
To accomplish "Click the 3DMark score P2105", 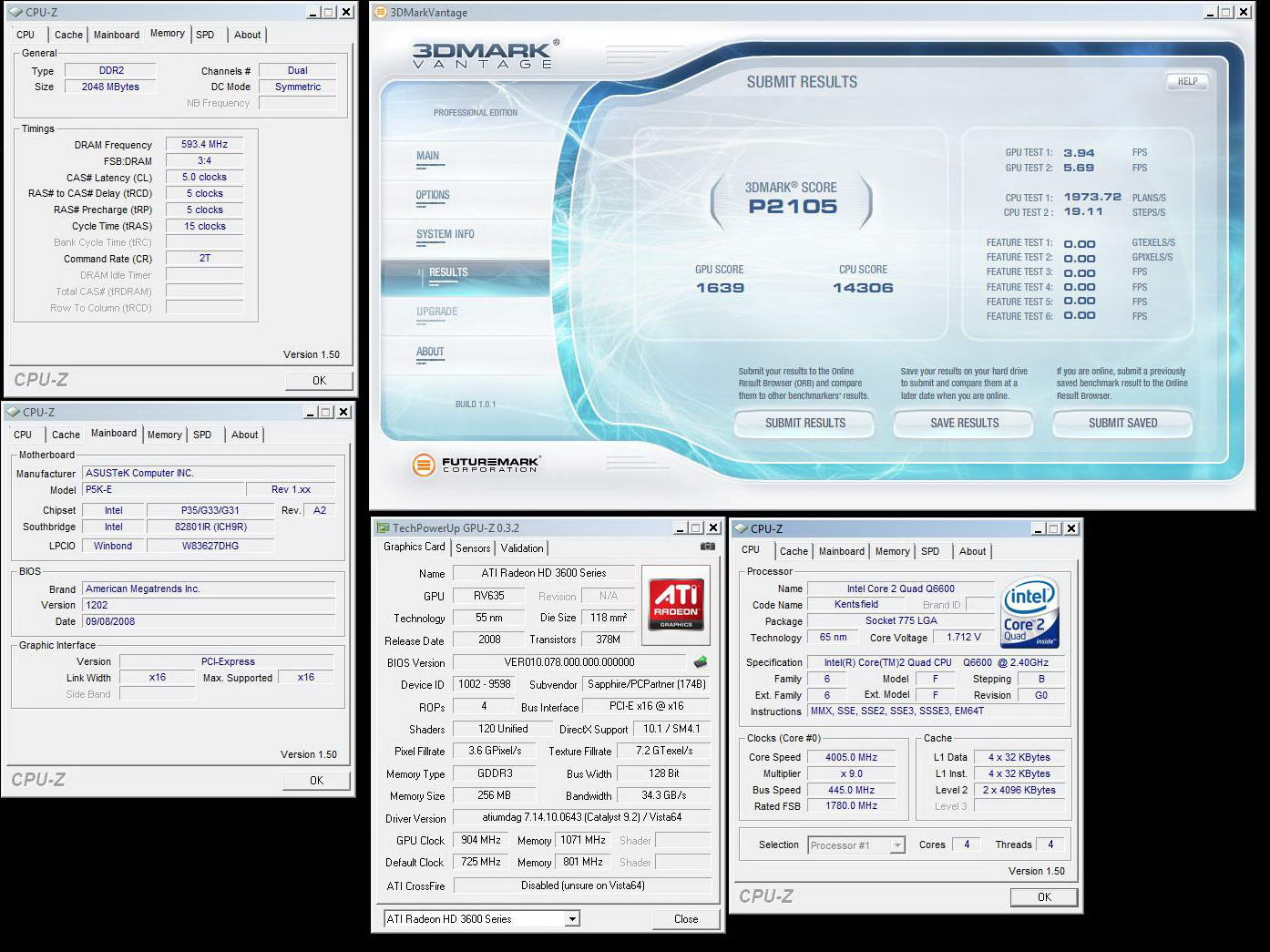I will (793, 207).
